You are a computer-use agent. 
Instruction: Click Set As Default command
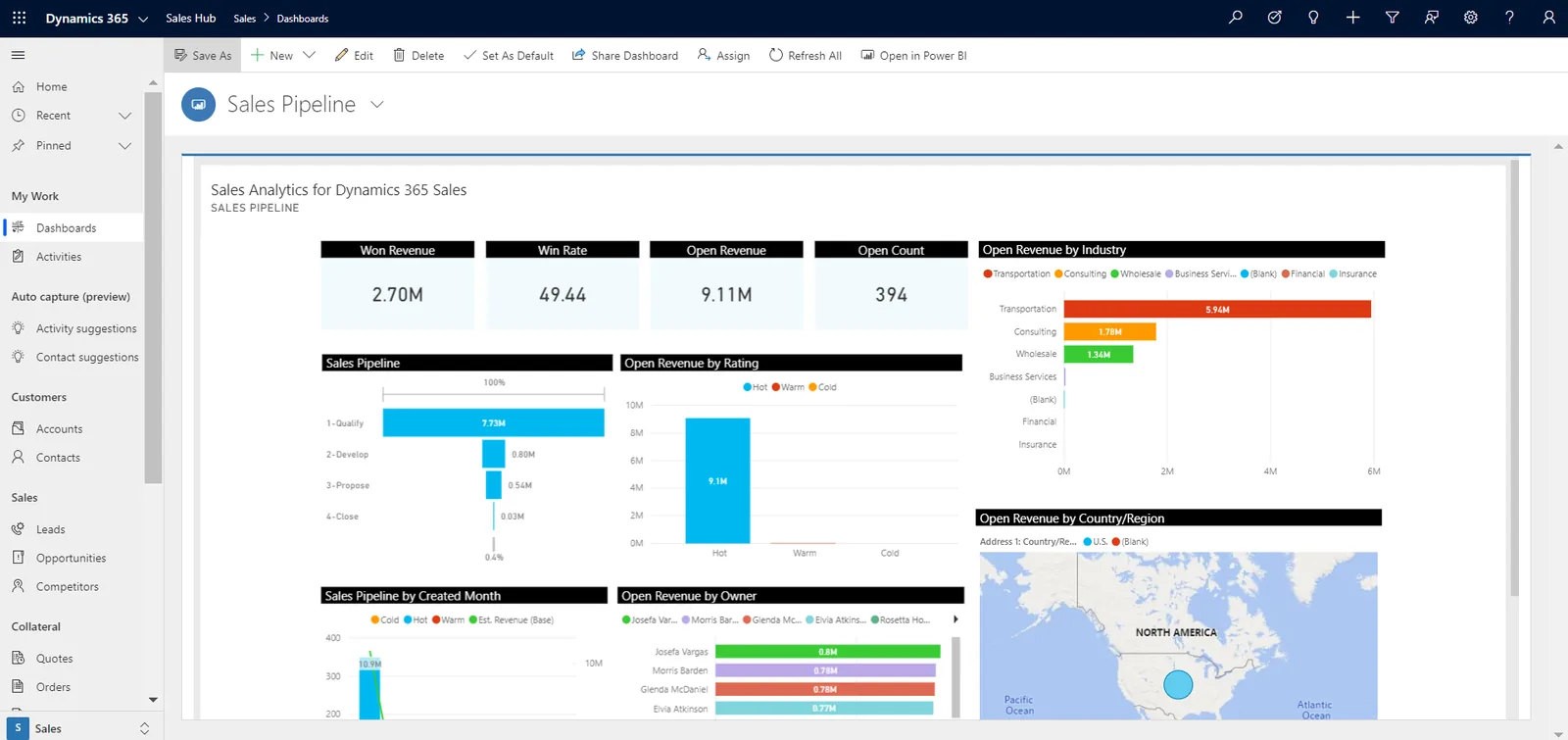coord(509,56)
